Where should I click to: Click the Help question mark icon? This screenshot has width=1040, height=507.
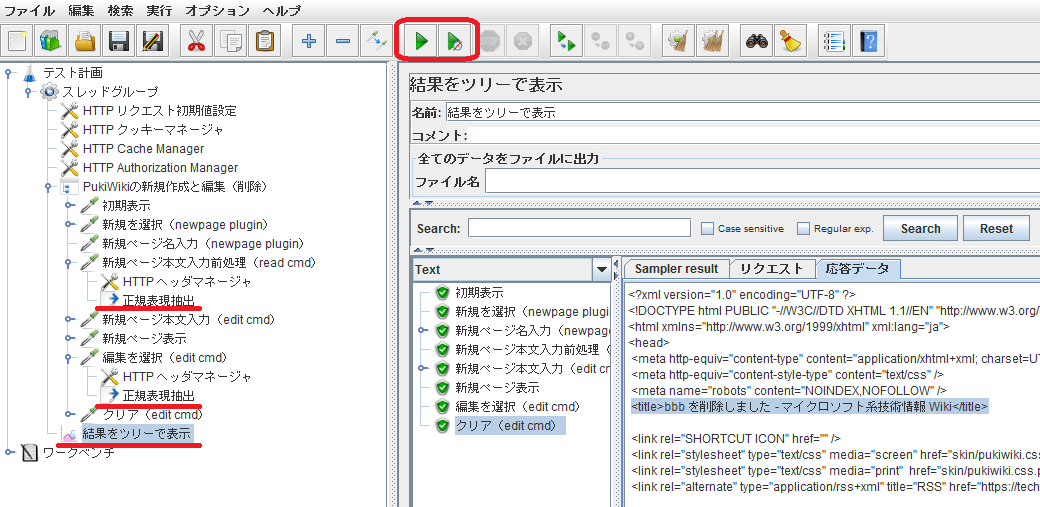(x=868, y=41)
